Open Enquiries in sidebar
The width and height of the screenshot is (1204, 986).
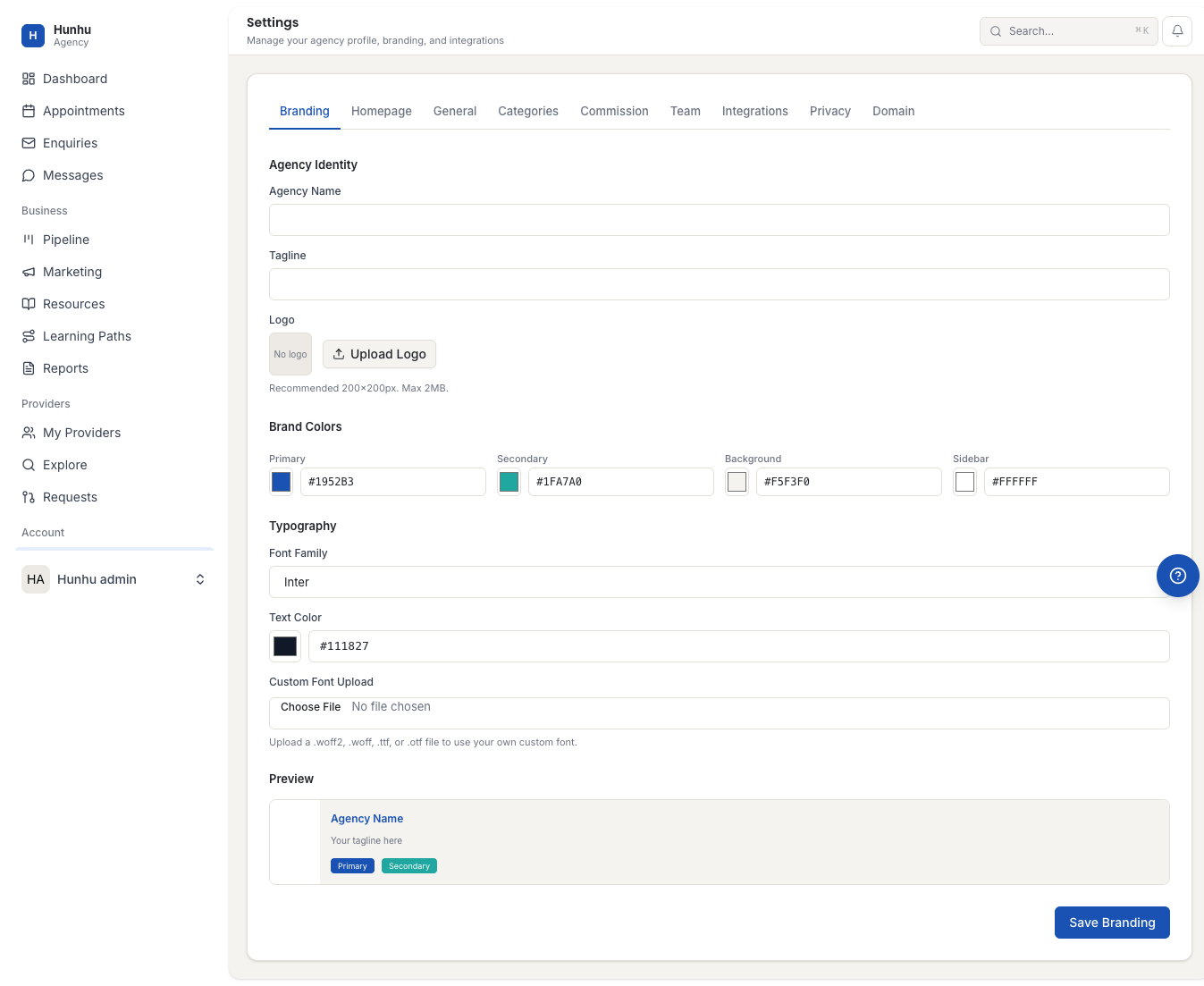[x=114, y=143]
